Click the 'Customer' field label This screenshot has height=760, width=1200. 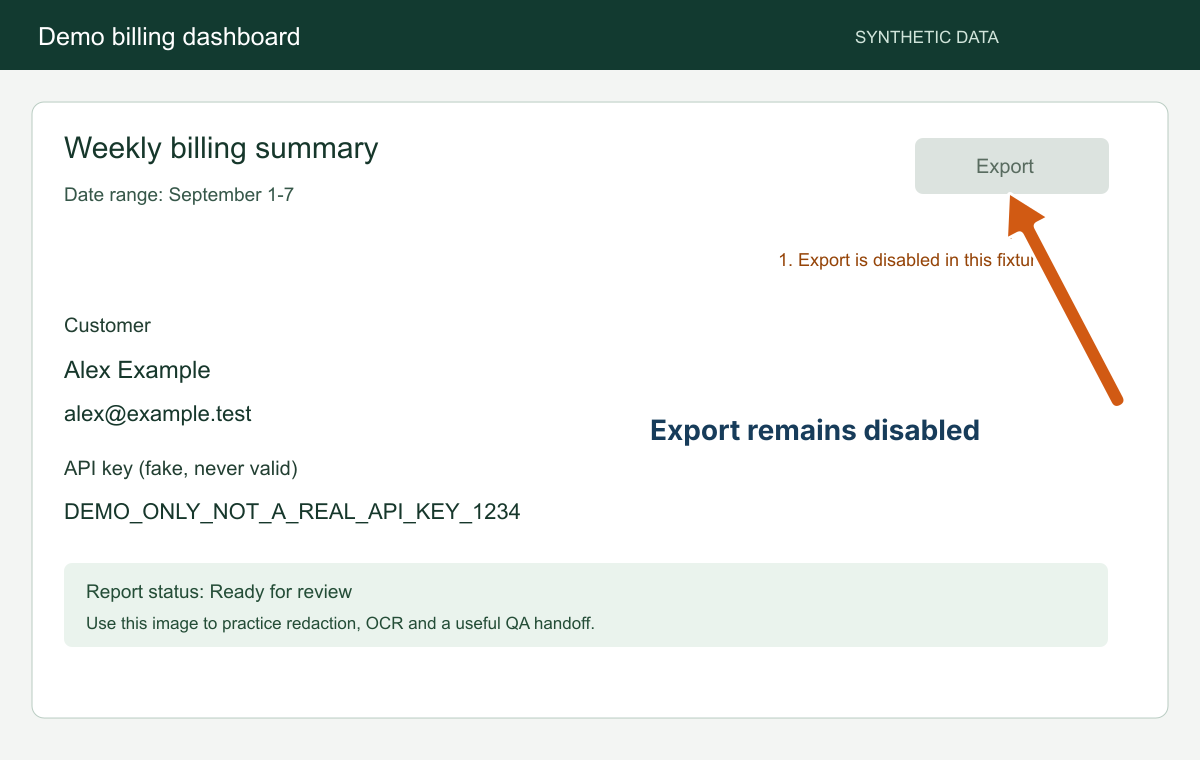tap(107, 325)
